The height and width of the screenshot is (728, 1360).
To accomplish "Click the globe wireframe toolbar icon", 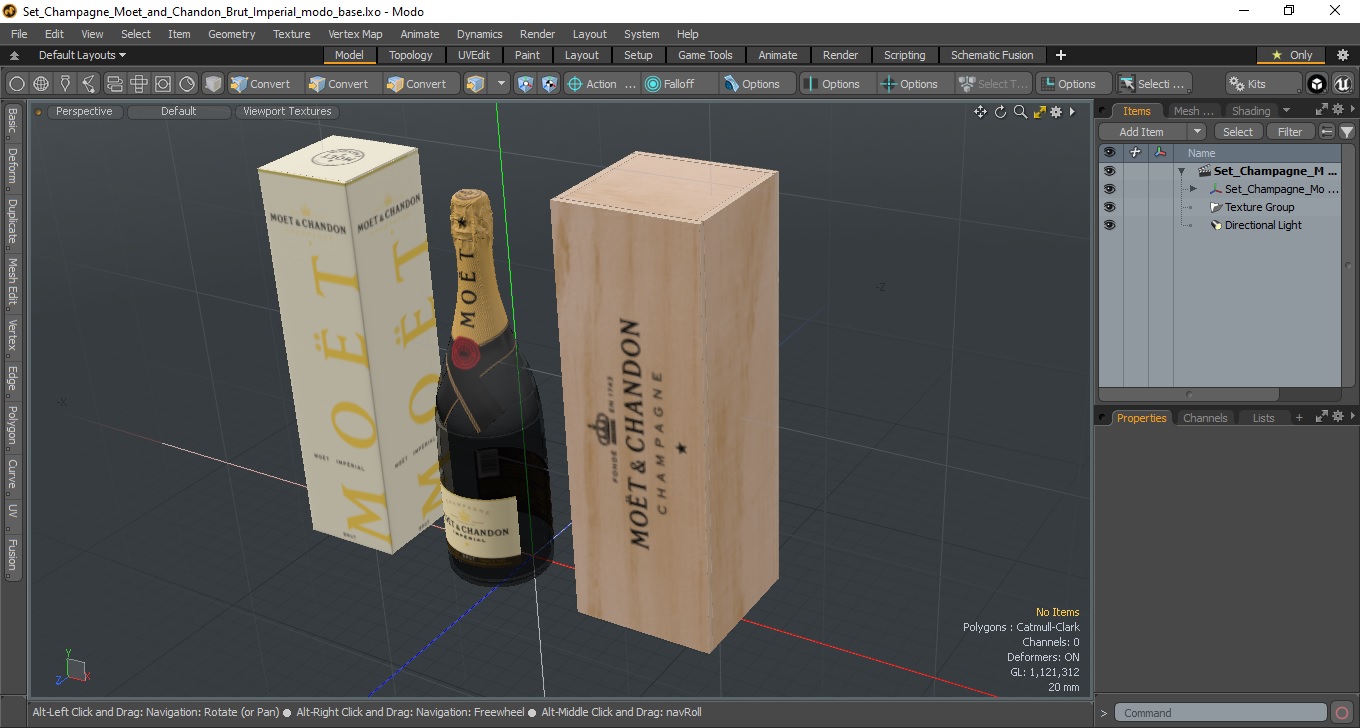I will (41, 84).
